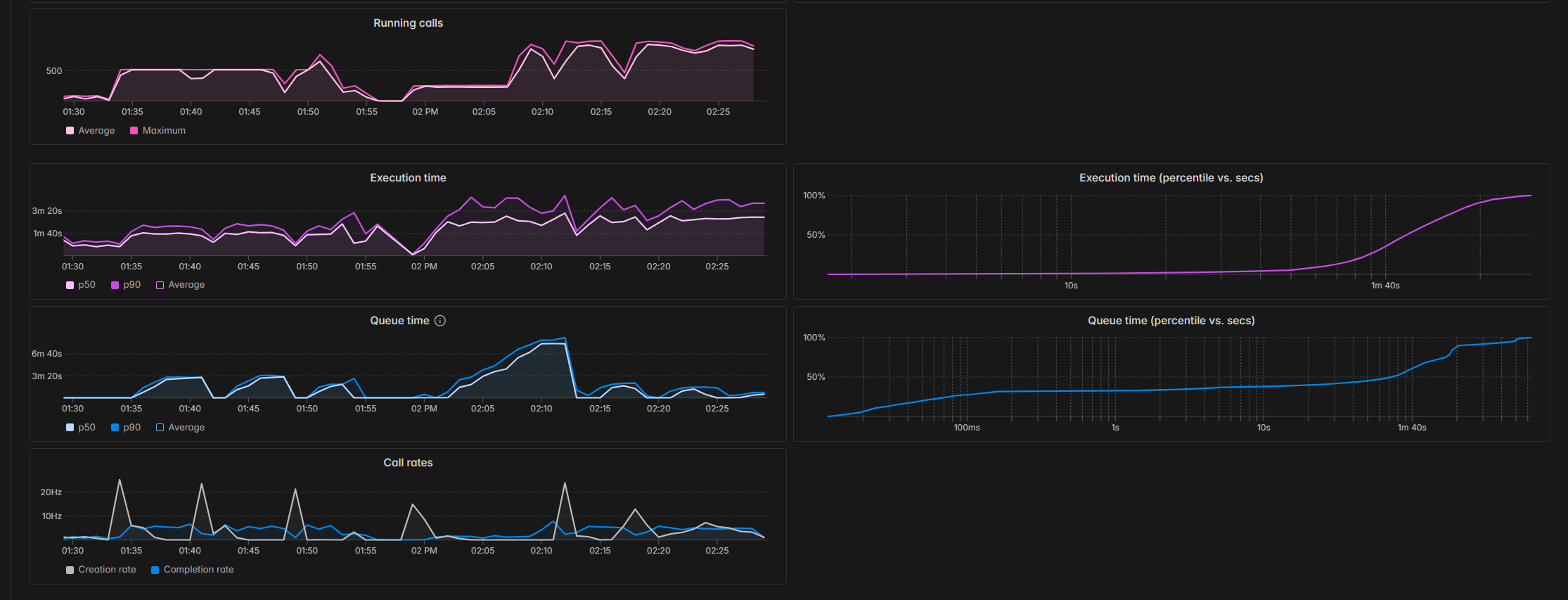Click the Queue time chart title
The height and width of the screenshot is (600, 1568).
point(399,321)
